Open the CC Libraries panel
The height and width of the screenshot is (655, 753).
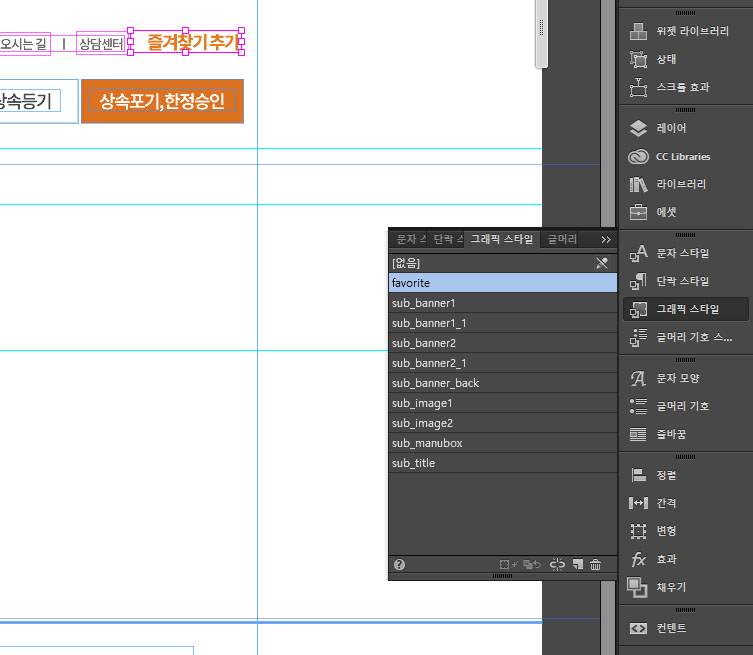[639, 156]
